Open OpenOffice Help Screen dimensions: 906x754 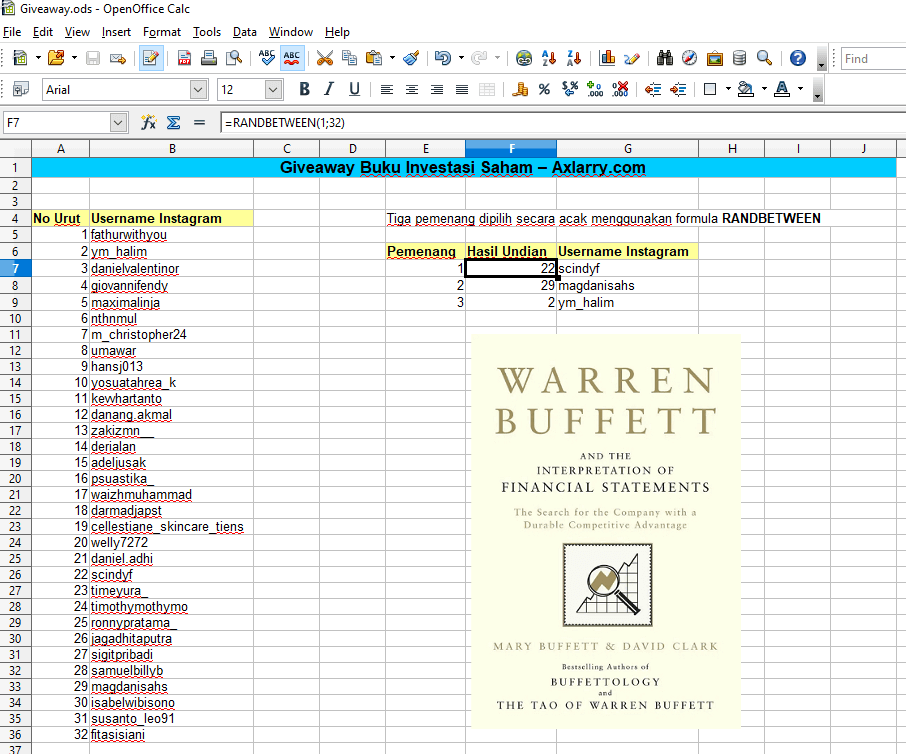coord(798,58)
